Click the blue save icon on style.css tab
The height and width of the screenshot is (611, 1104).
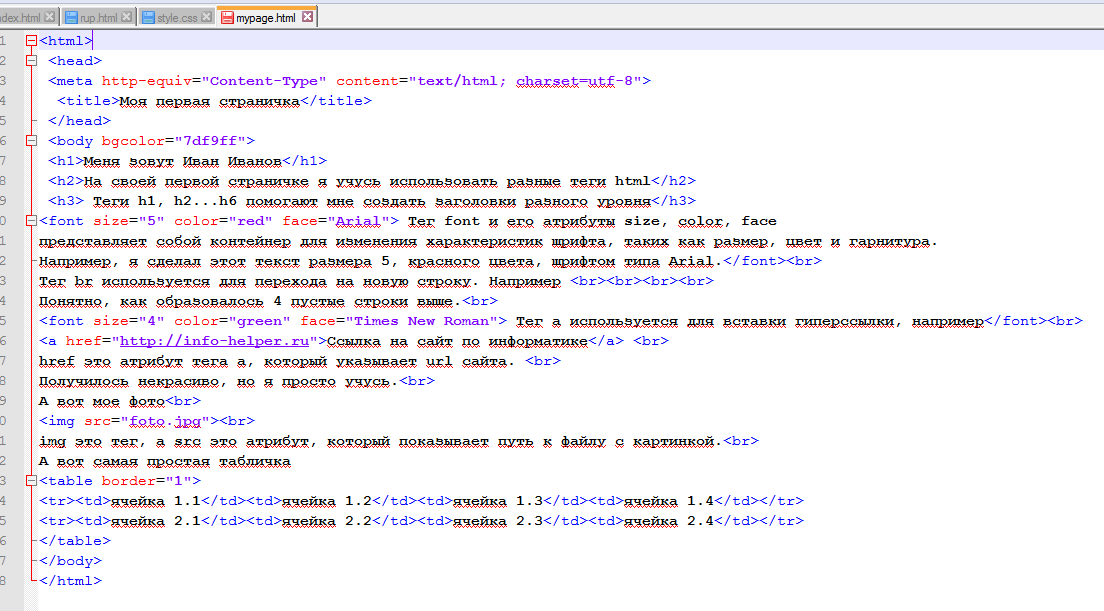pyautogui.click(x=149, y=18)
